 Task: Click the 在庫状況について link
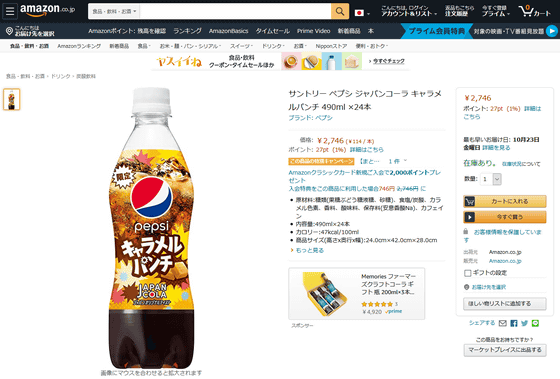pos(521,164)
